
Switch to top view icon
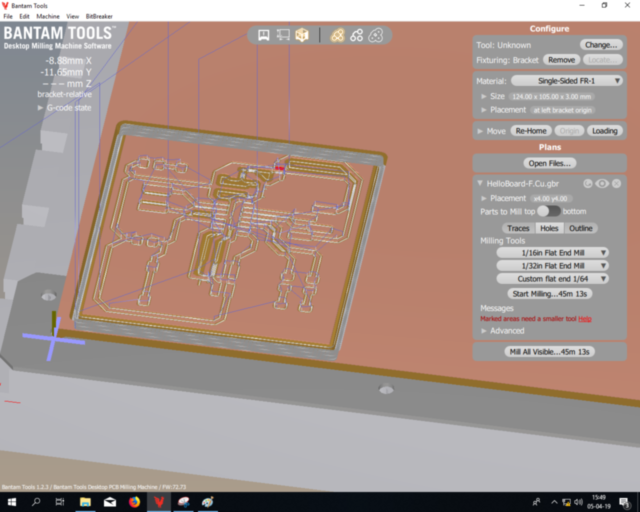coord(283,35)
